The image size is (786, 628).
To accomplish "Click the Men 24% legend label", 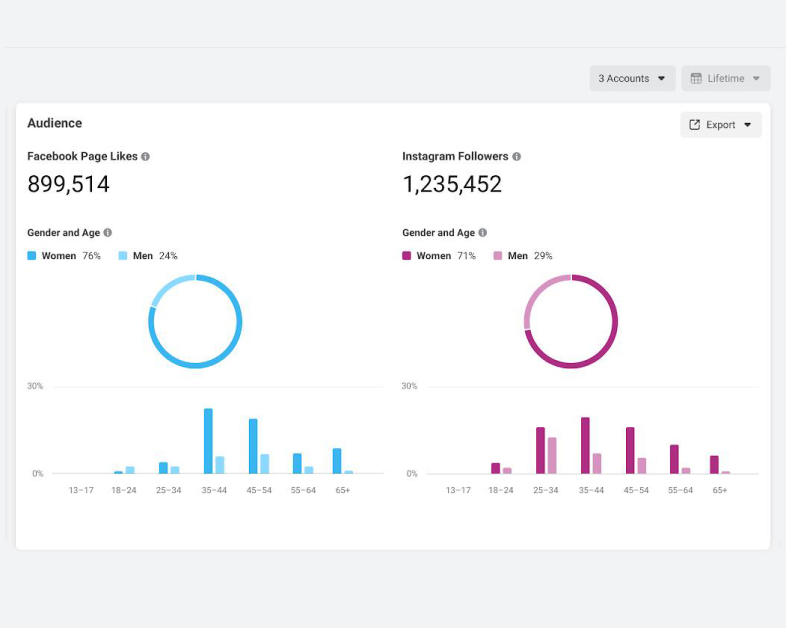I will pyautogui.click(x=155, y=256).
